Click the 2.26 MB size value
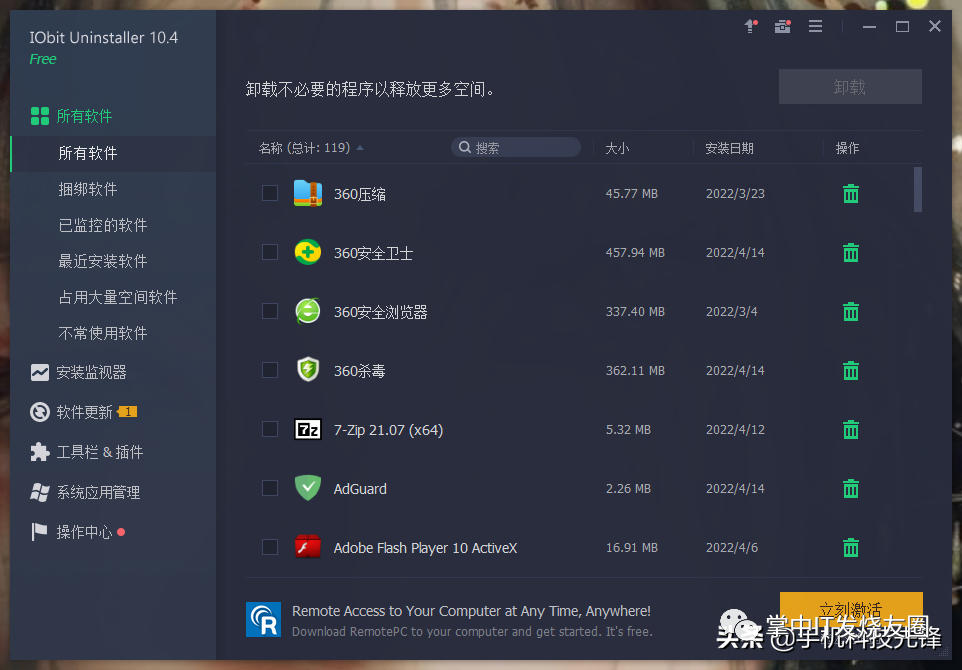Screen dimensions: 962x670 pos(628,488)
